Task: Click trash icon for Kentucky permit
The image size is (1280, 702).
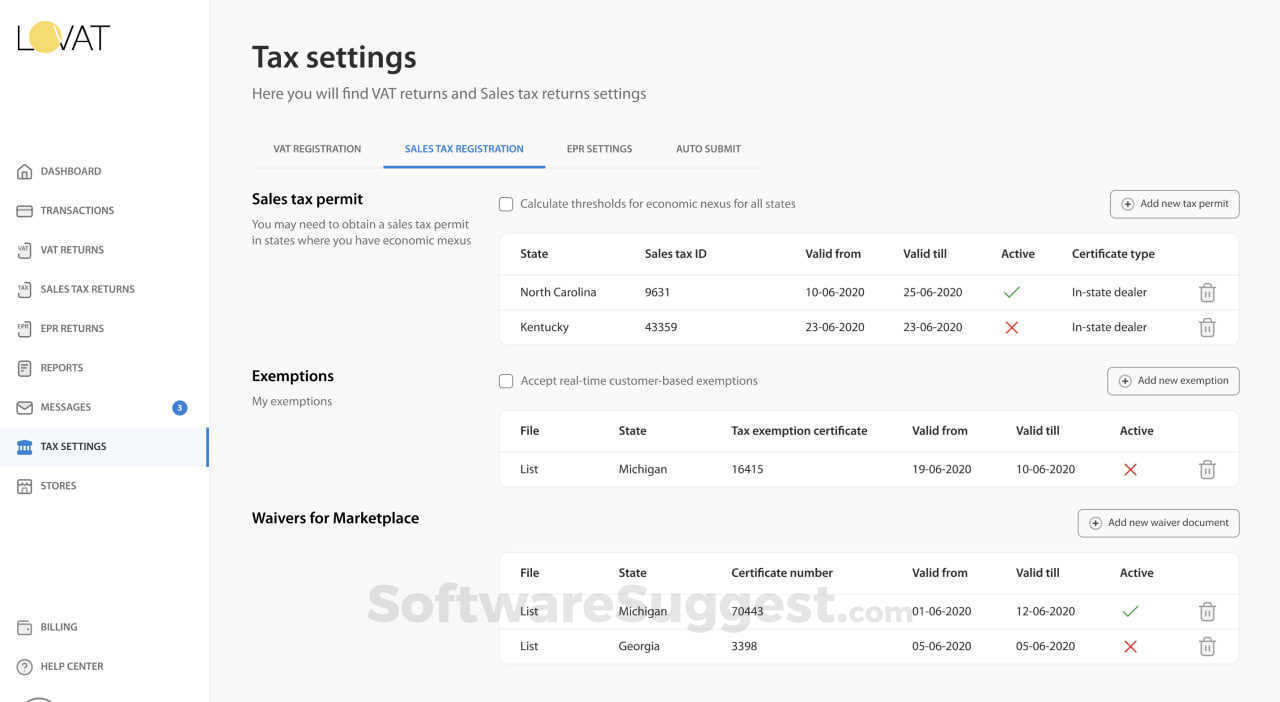Action: [1207, 327]
